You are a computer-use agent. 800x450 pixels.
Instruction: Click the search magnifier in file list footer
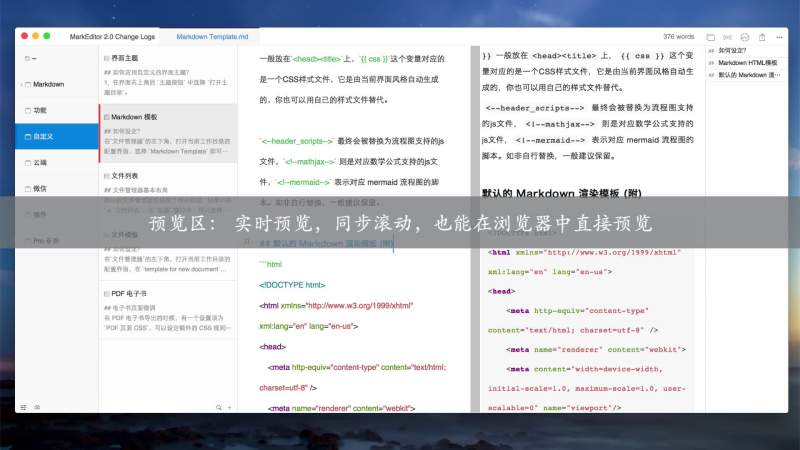[x=218, y=407]
